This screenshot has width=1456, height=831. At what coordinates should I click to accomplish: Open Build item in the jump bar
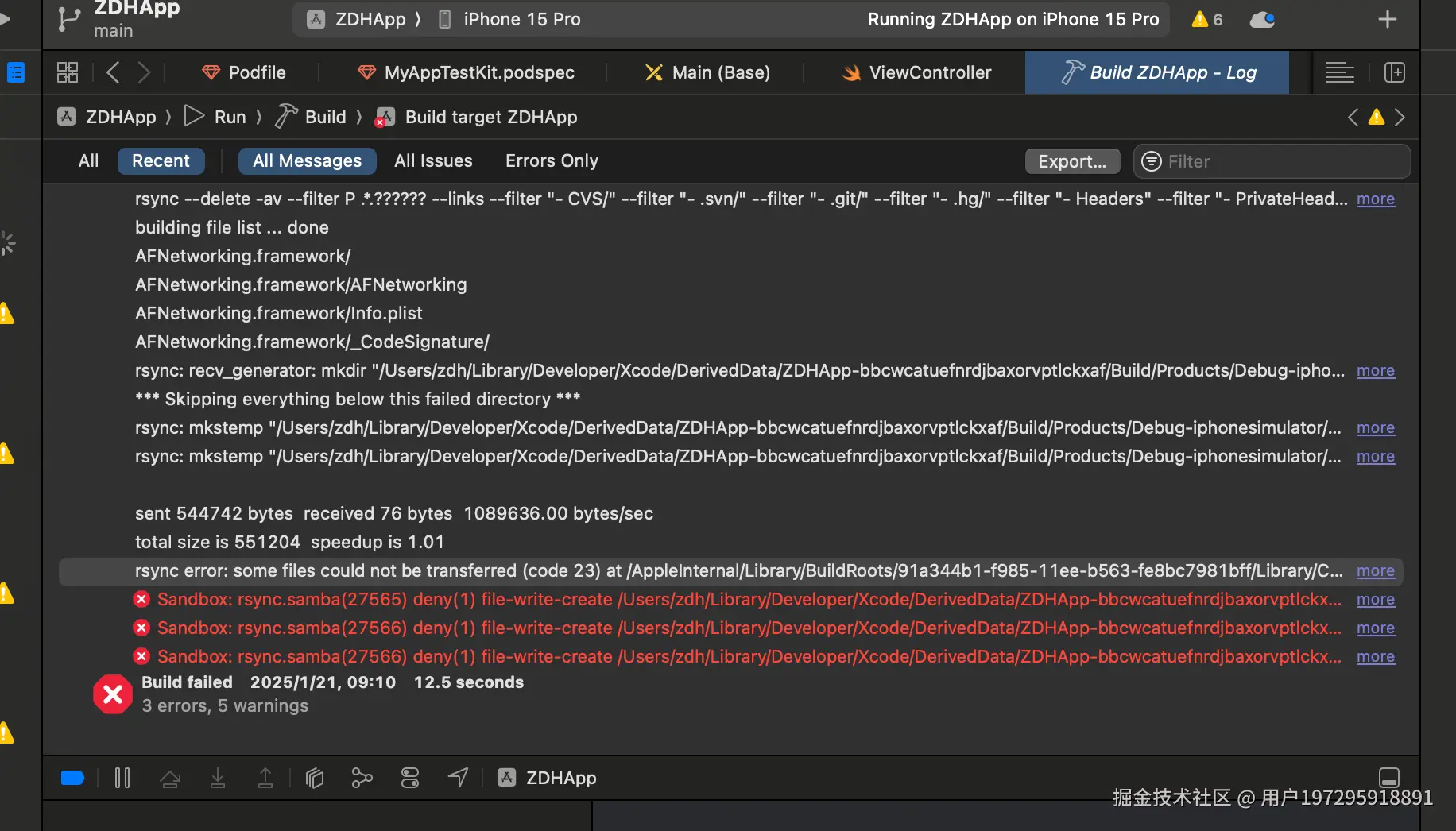311,118
